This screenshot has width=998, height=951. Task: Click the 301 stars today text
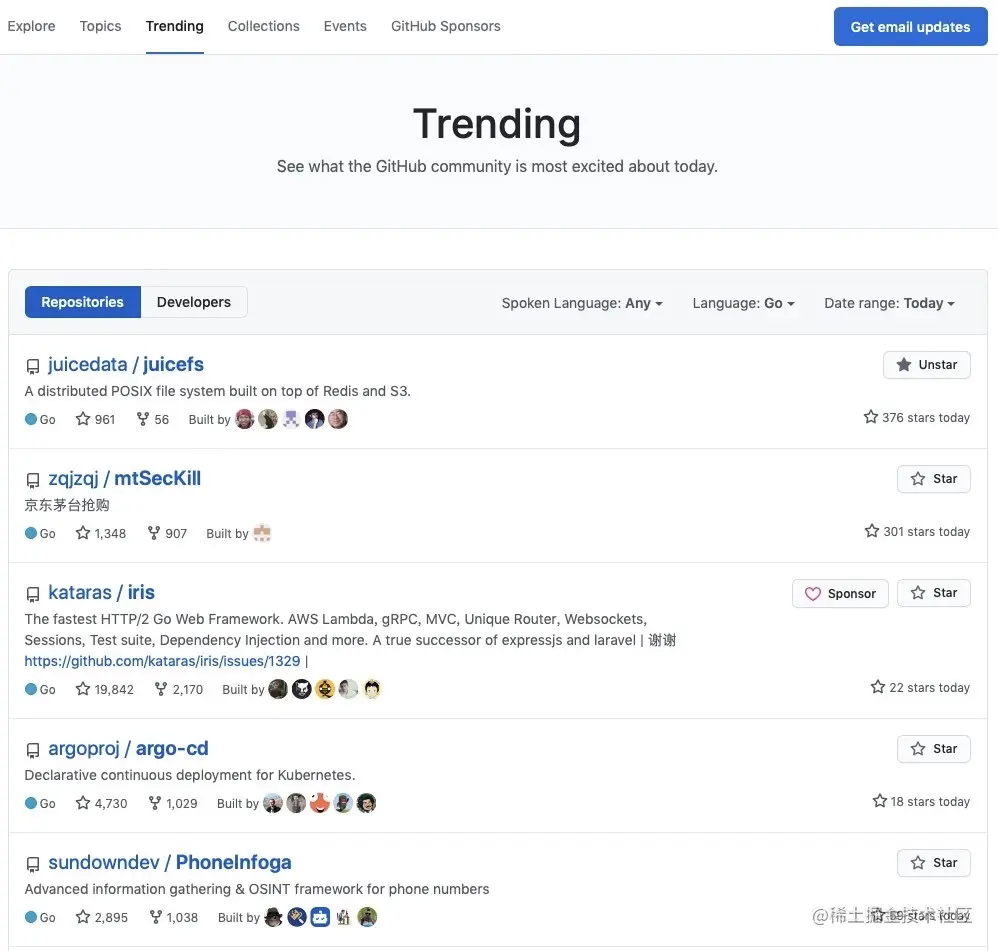(917, 531)
